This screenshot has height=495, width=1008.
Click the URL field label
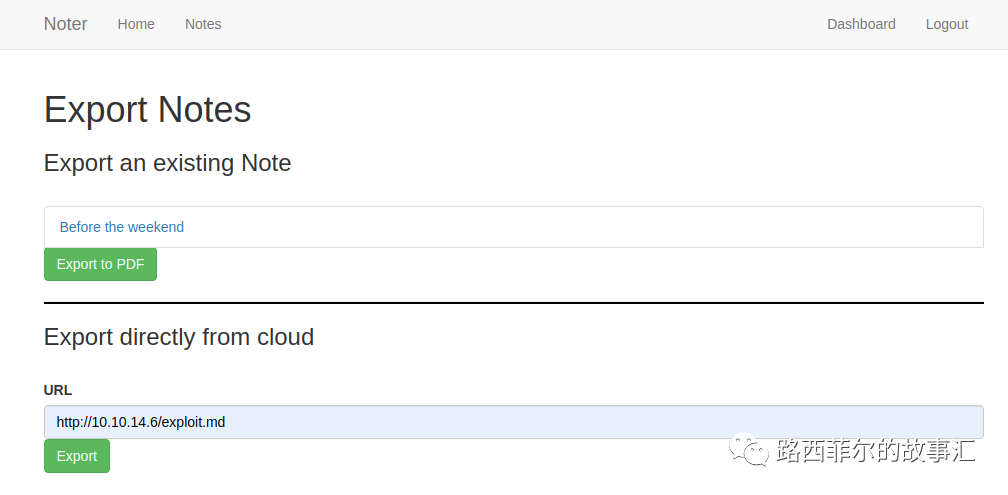point(58,390)
